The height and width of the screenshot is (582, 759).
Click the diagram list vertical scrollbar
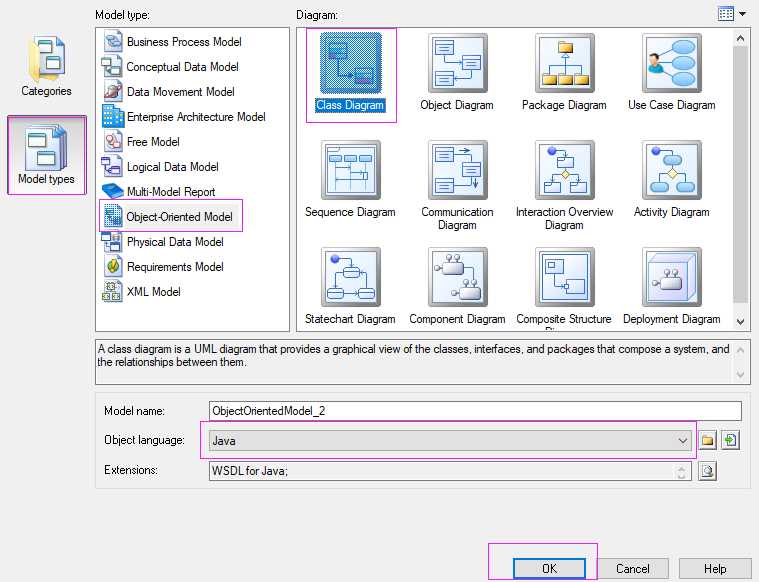point(740,174)
